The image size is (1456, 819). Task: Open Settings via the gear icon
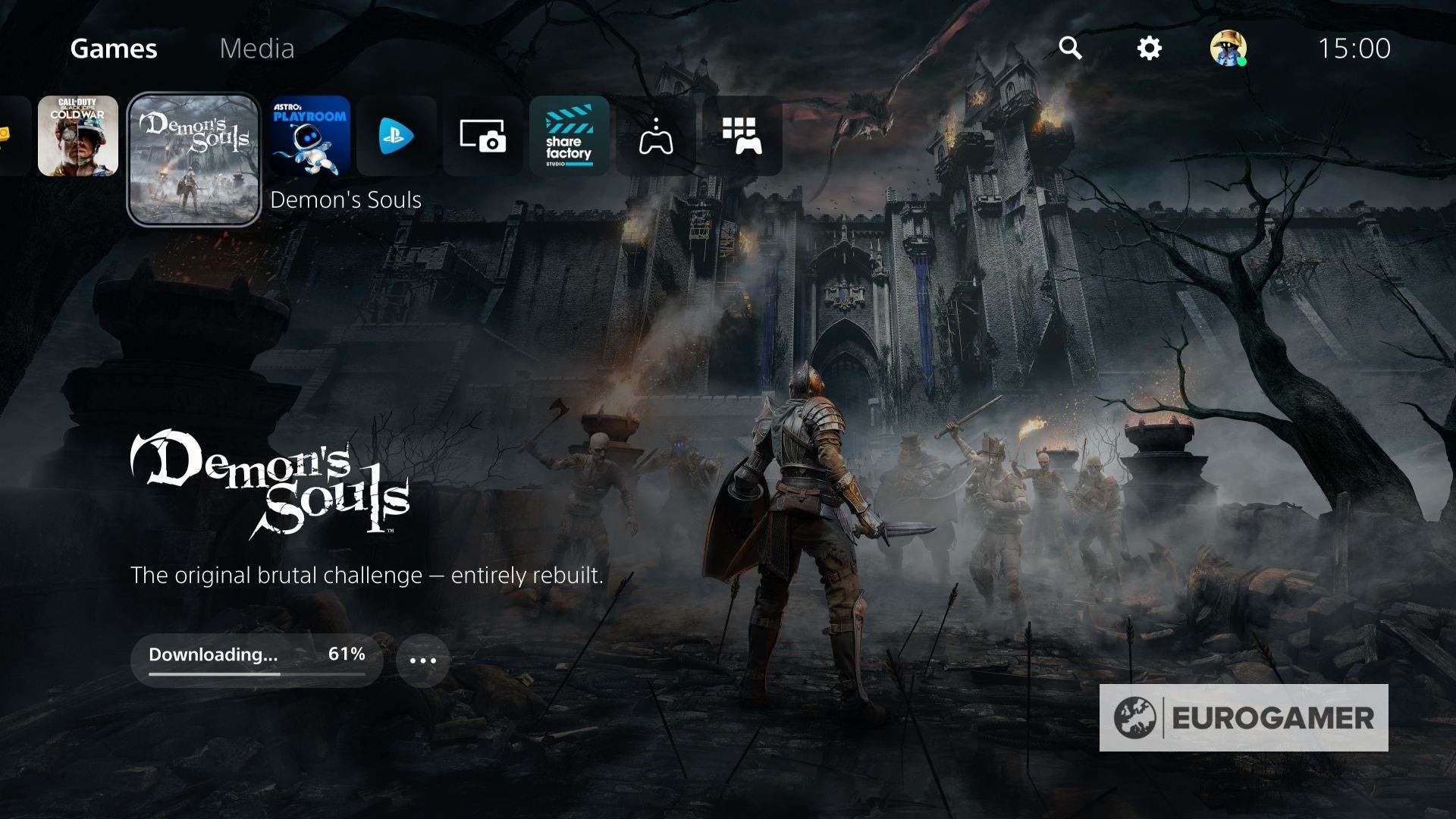1149,49
